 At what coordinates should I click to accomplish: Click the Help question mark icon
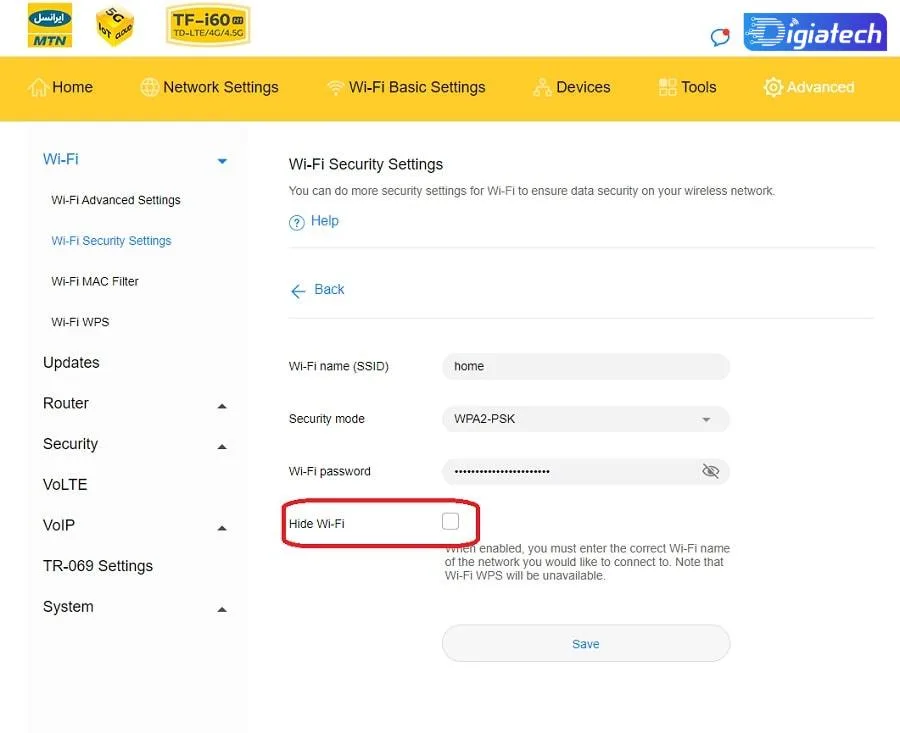[x=296, y=222]
